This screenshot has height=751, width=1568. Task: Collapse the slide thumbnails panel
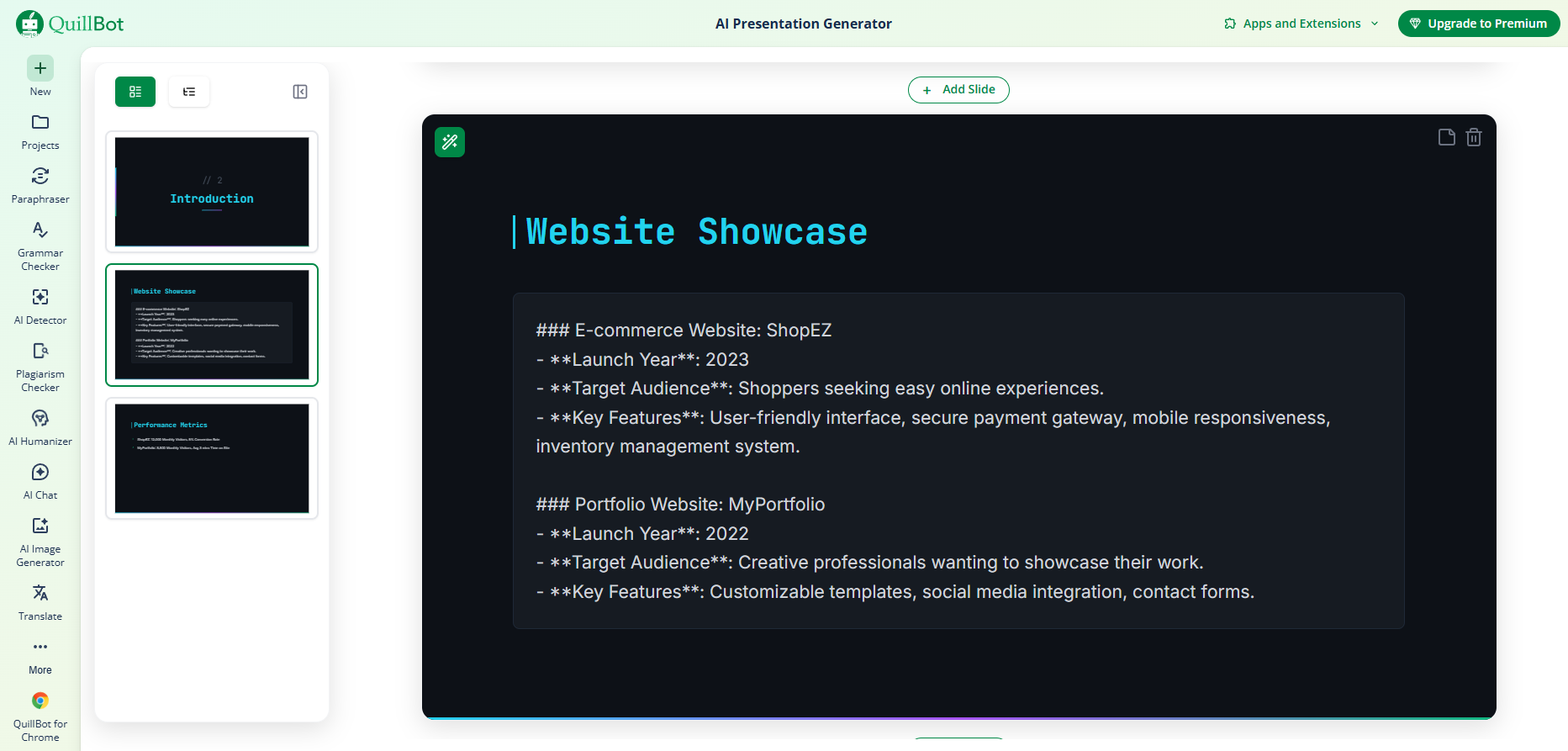[x=300, y=92]
